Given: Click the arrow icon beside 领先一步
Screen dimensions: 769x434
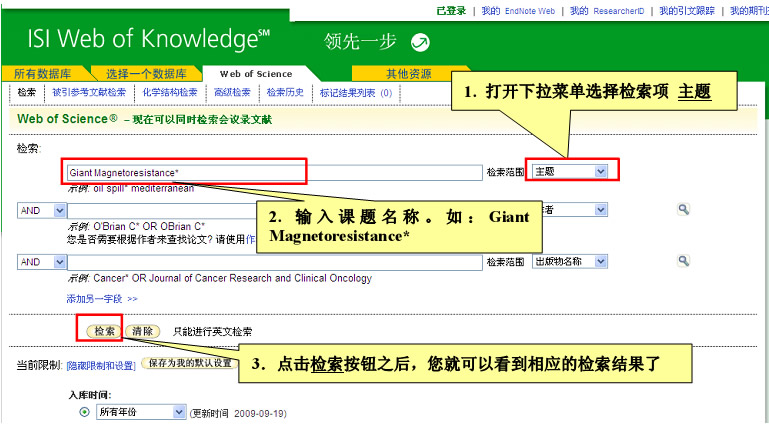Looking at the screenshot, I should 420,42.
